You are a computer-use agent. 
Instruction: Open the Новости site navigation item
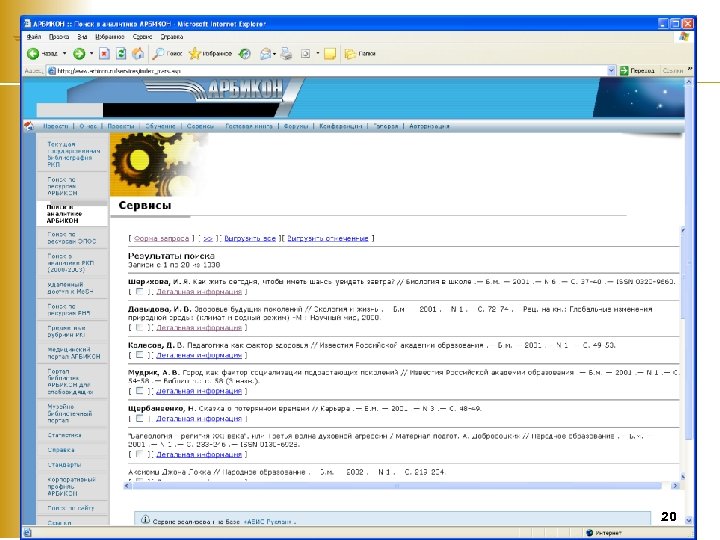click(56, 126)
